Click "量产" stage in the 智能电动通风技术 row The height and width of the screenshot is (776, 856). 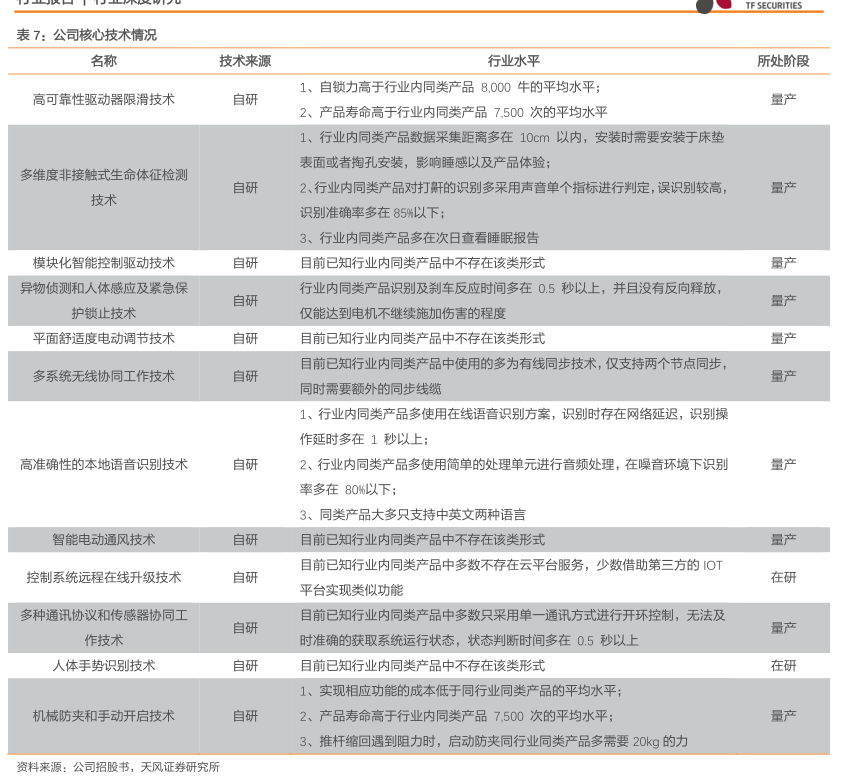pos(783,539)
